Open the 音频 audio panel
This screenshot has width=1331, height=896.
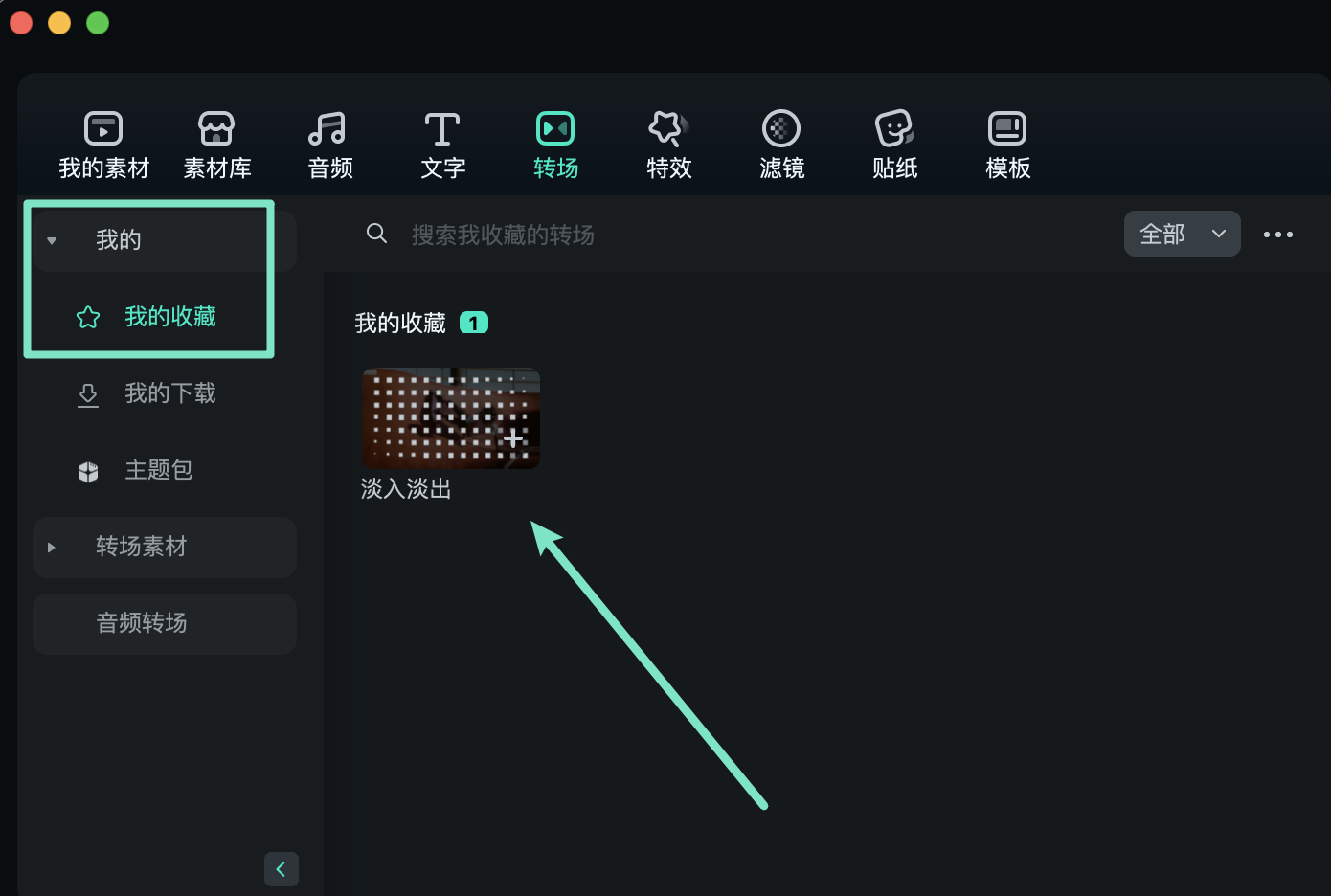329,144
